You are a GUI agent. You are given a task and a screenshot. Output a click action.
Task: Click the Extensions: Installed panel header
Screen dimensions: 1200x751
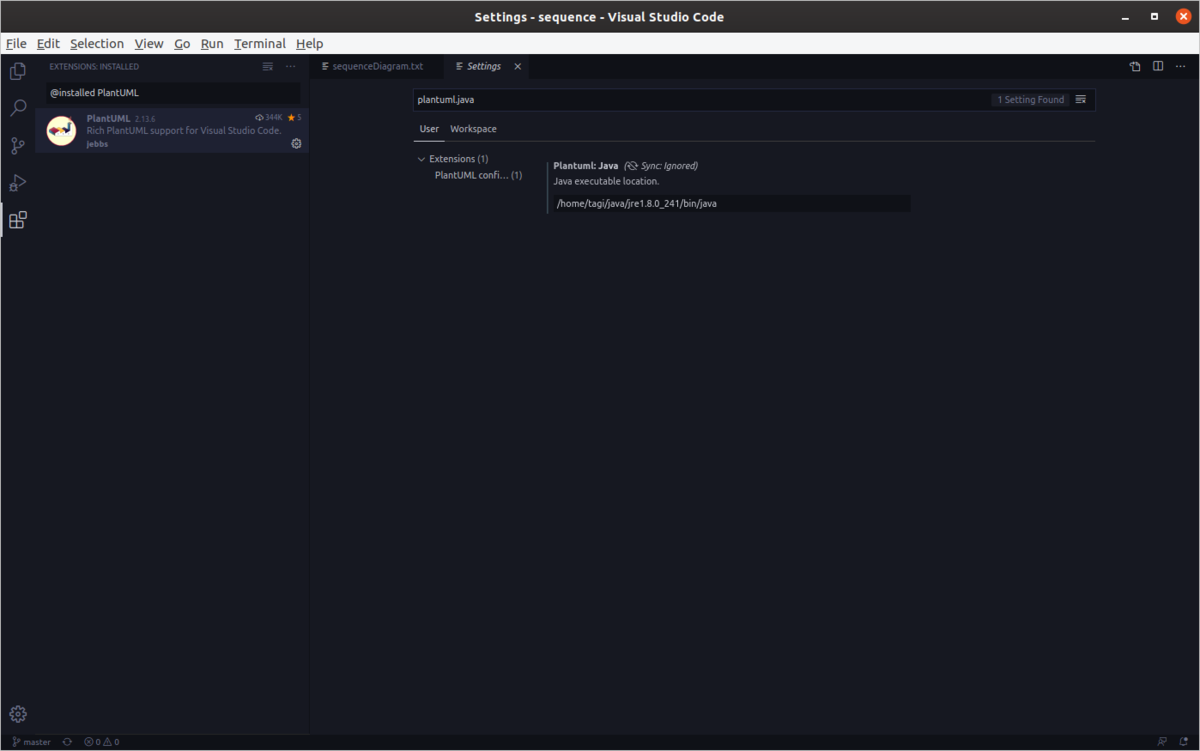click(x=94, y=67)
